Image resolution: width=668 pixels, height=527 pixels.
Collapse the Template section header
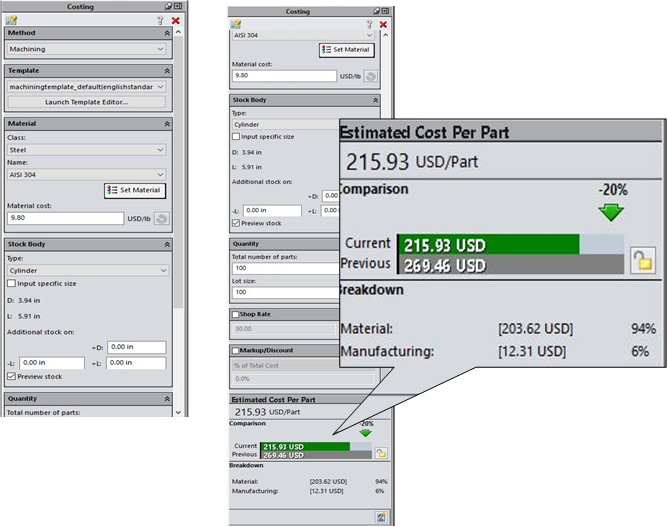pyautogui.click(x=167, y=71)
